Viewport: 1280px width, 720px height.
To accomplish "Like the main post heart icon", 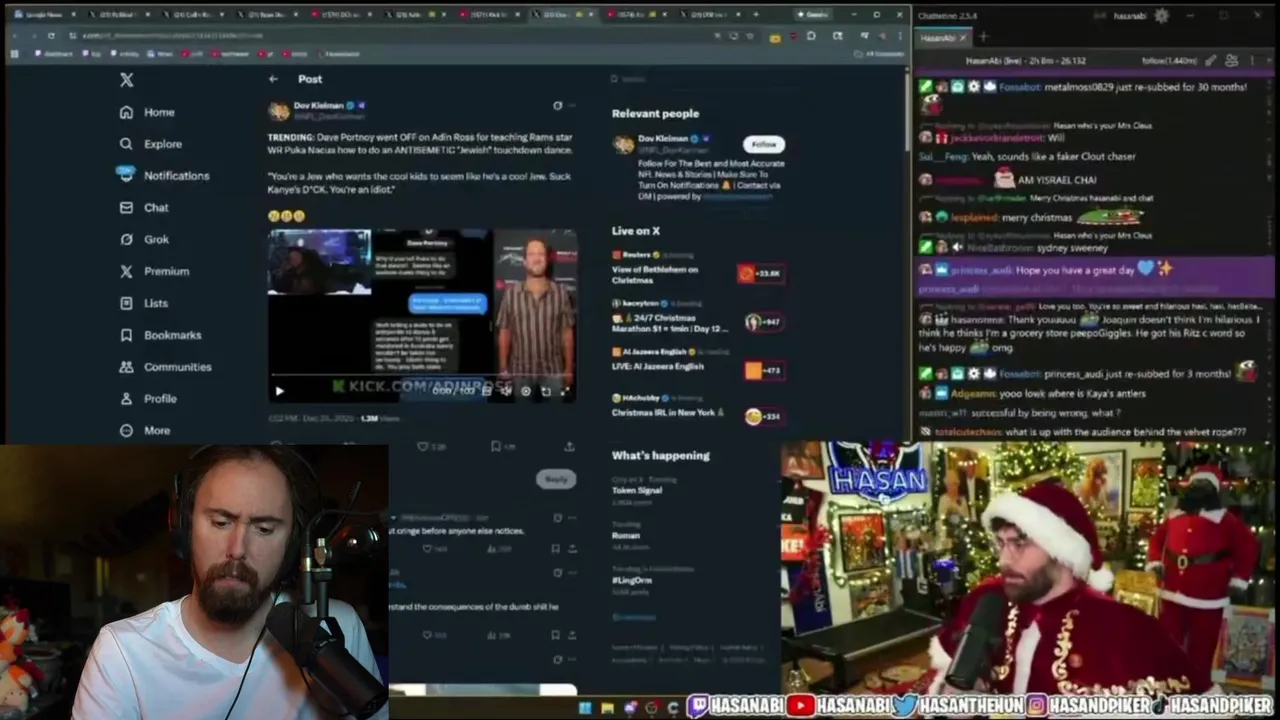I will tap(422, 446).
